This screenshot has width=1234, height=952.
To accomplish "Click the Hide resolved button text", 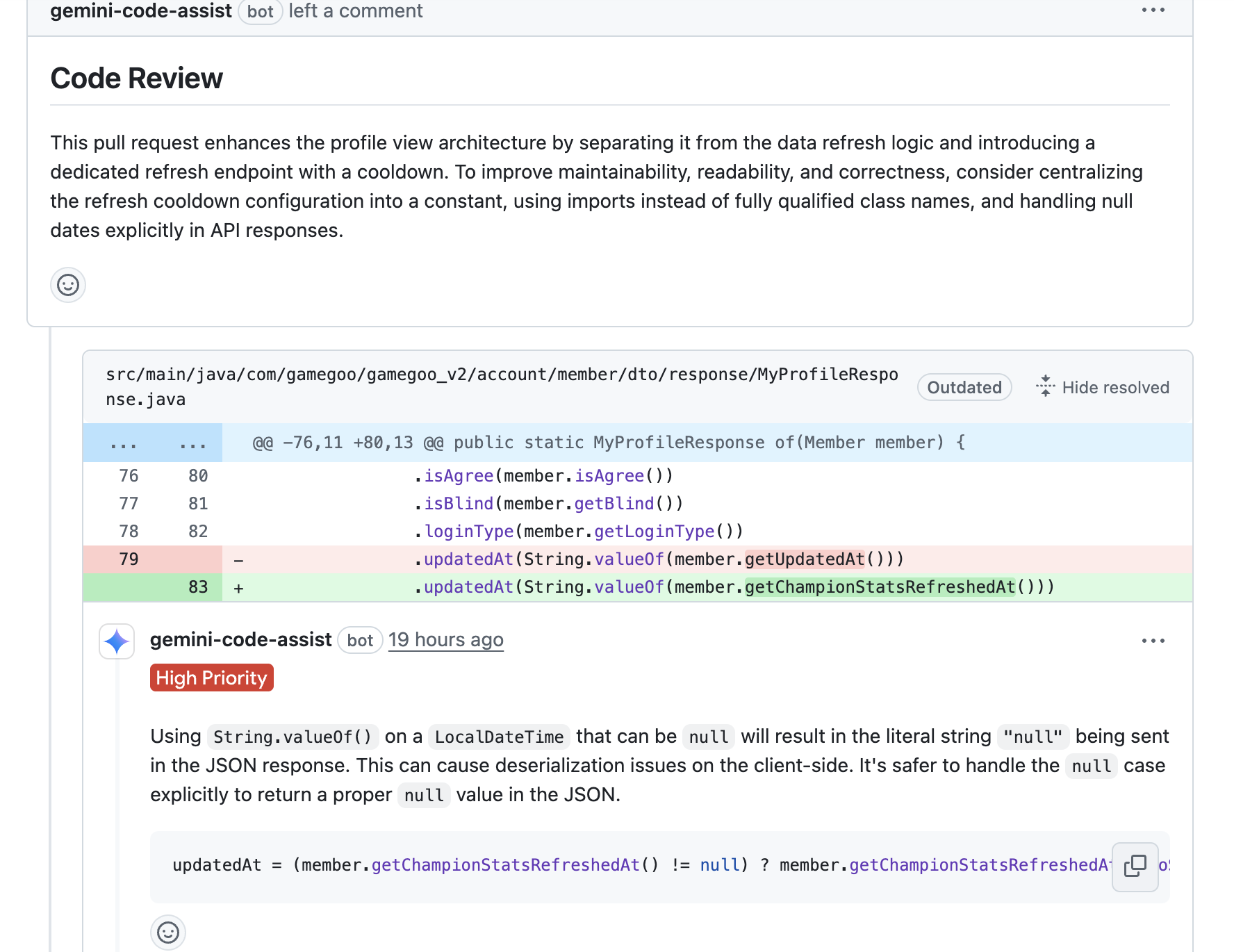I will pos(1116,388).
